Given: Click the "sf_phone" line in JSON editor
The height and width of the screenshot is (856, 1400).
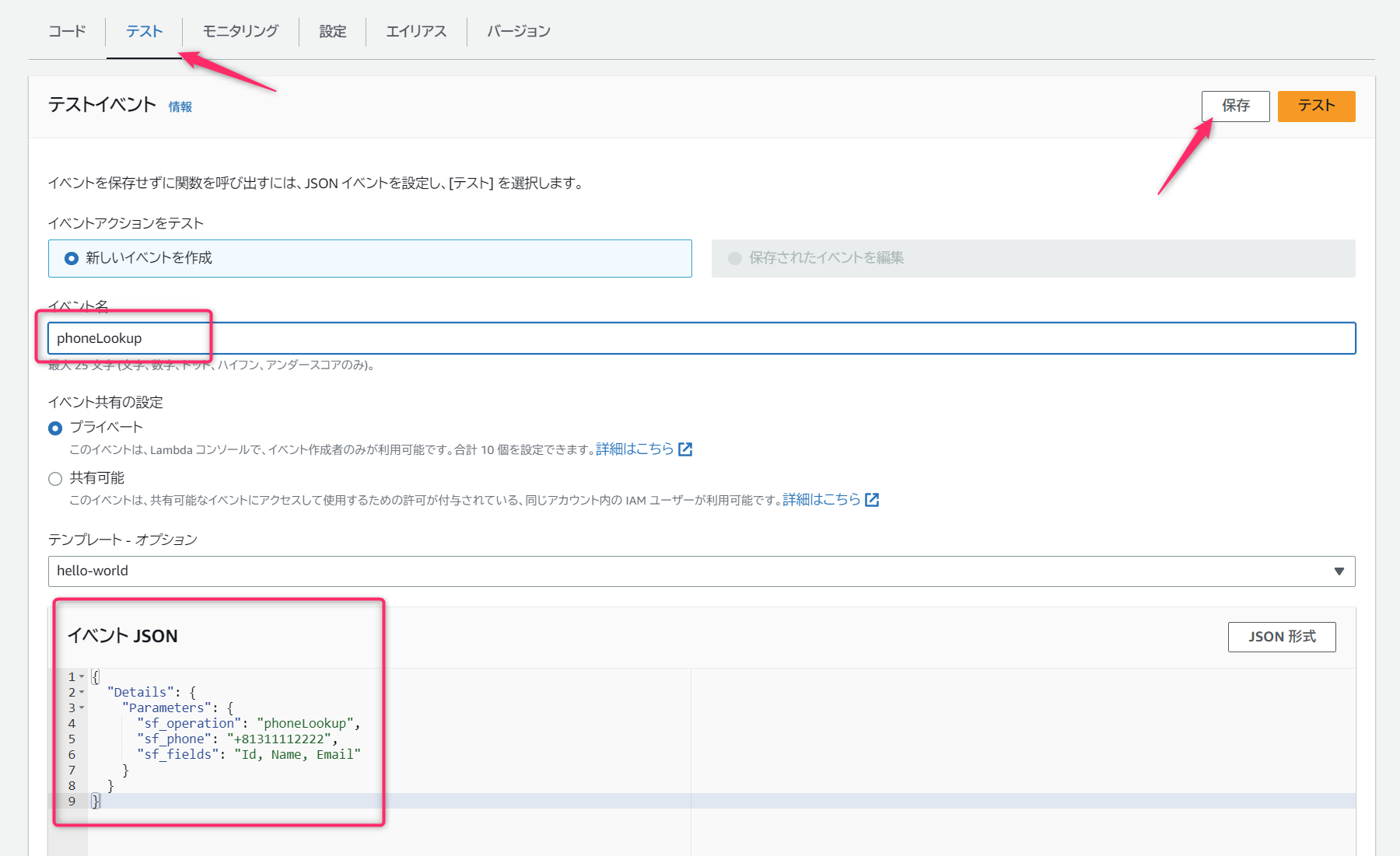Looking at the screenshot, I should point(237,739).
